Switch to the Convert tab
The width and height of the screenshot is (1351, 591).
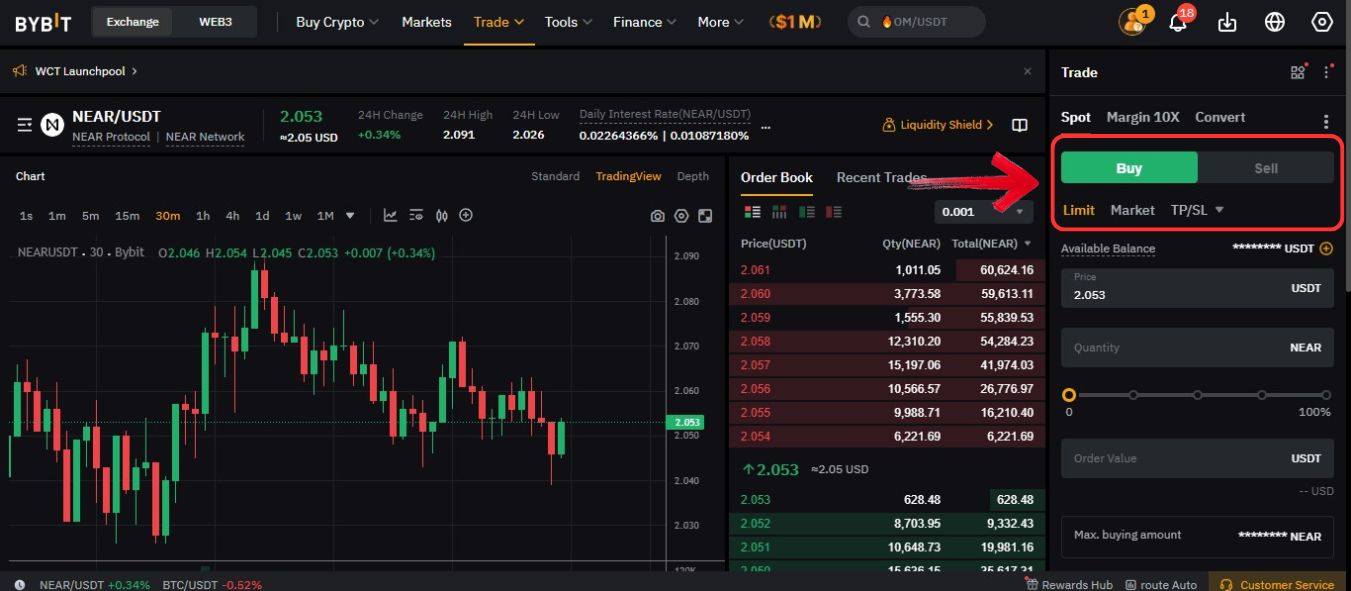(1220, 117)
